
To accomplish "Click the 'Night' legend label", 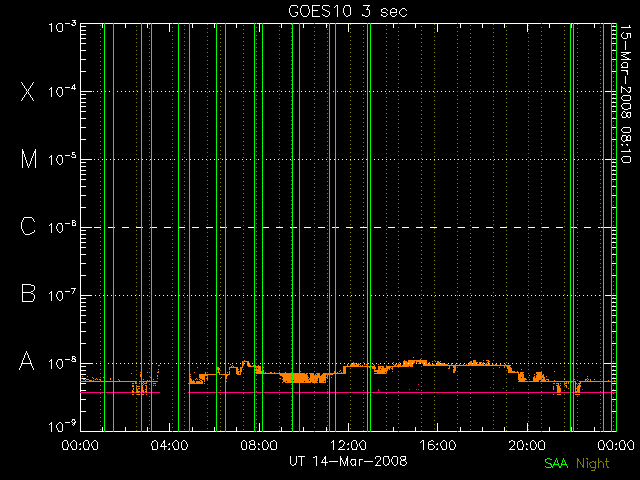I will [x=593, y=464].
